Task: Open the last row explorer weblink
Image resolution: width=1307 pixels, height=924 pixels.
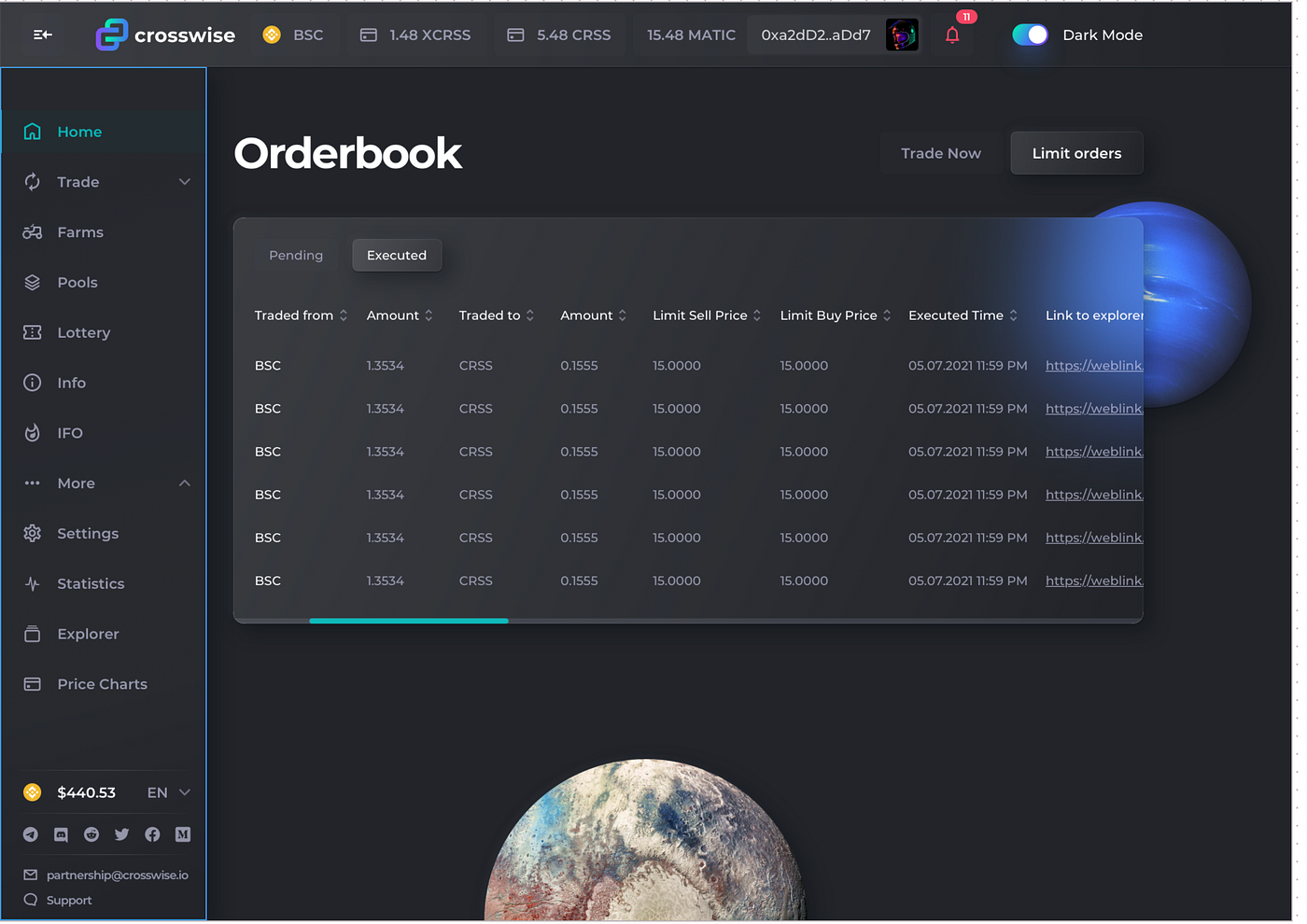Action: click(1094, 581)
